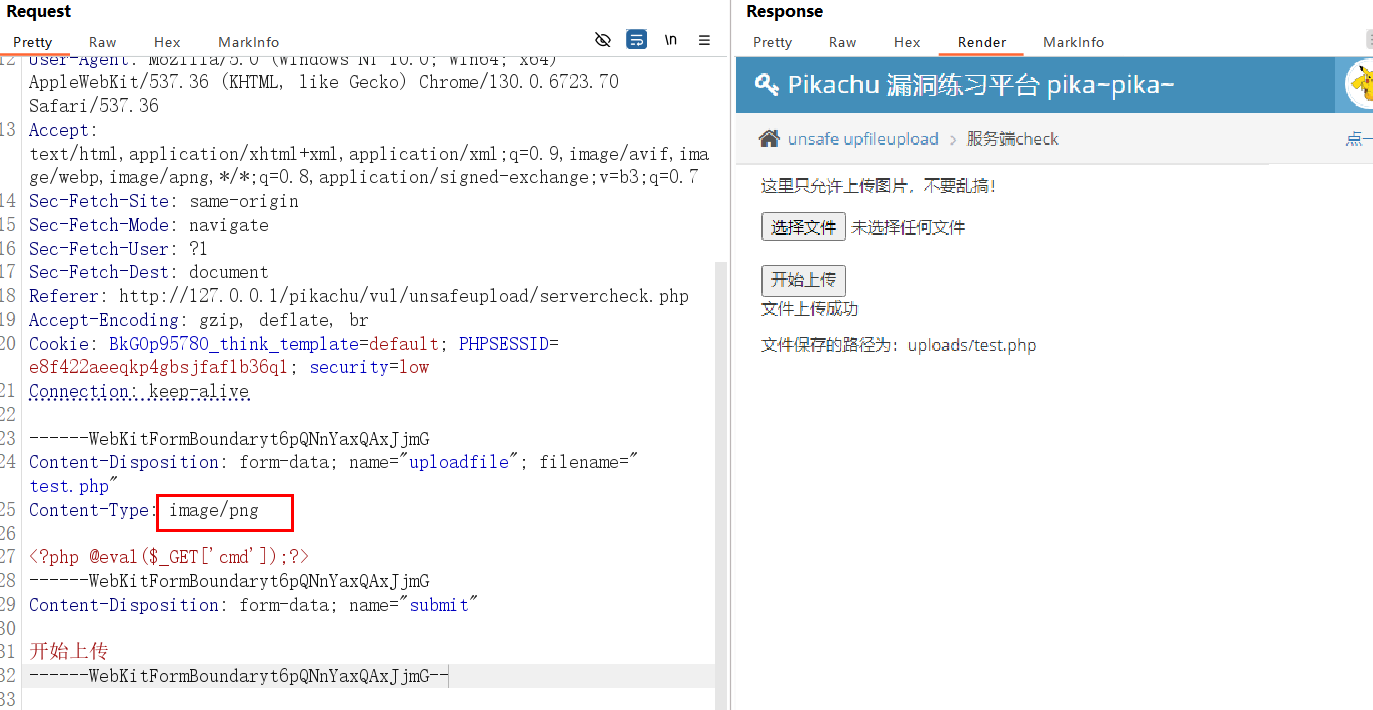Click the red 开始上传 text in request body

click(68, 652)
